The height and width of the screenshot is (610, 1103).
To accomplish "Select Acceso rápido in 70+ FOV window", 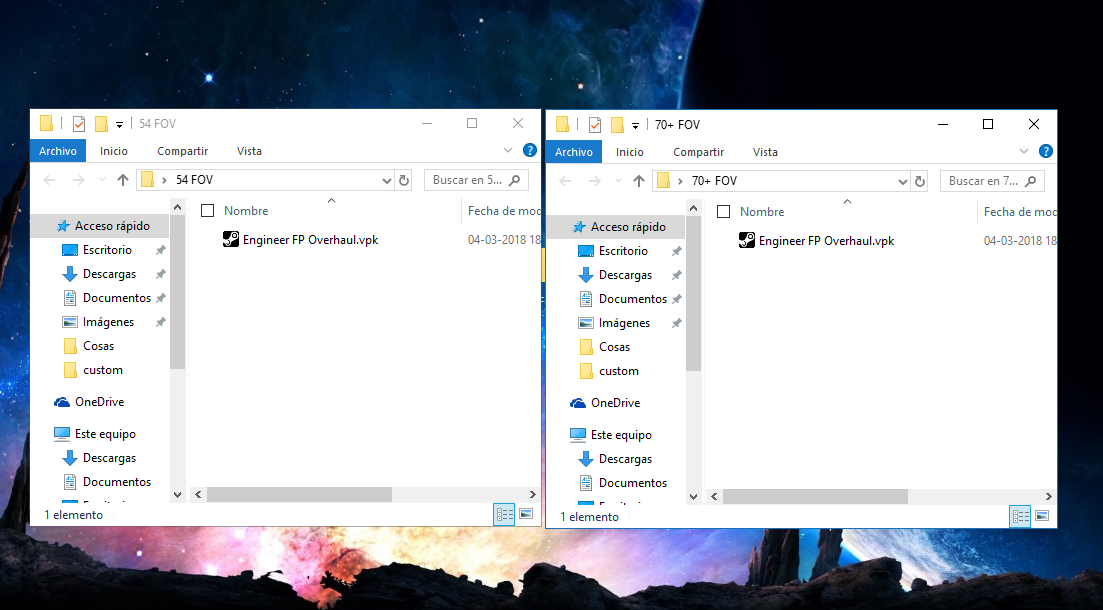I will pyautogui.click(x=628, y=226).
